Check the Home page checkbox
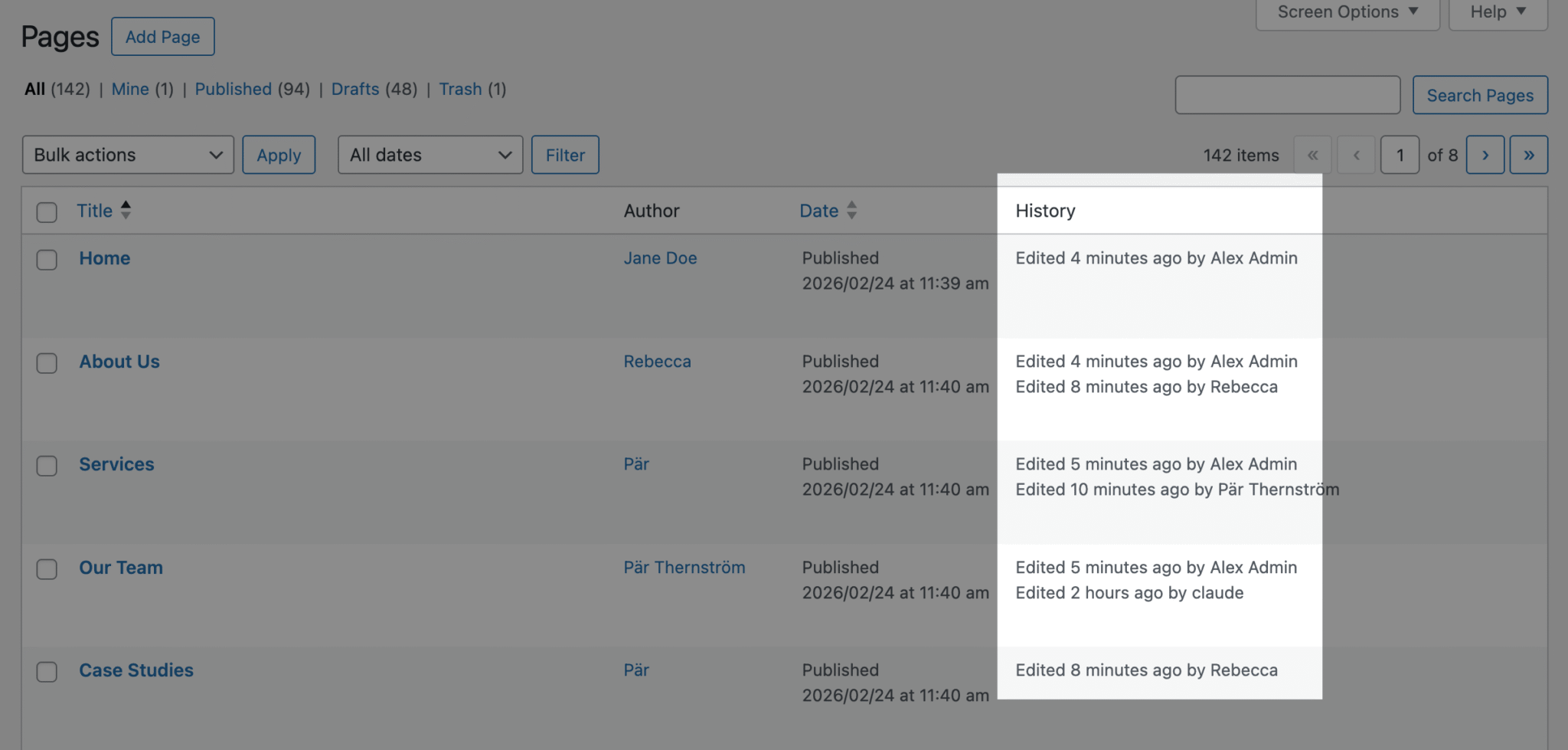1568x750 pixels. pyautogui.click(x=47, y=260)
